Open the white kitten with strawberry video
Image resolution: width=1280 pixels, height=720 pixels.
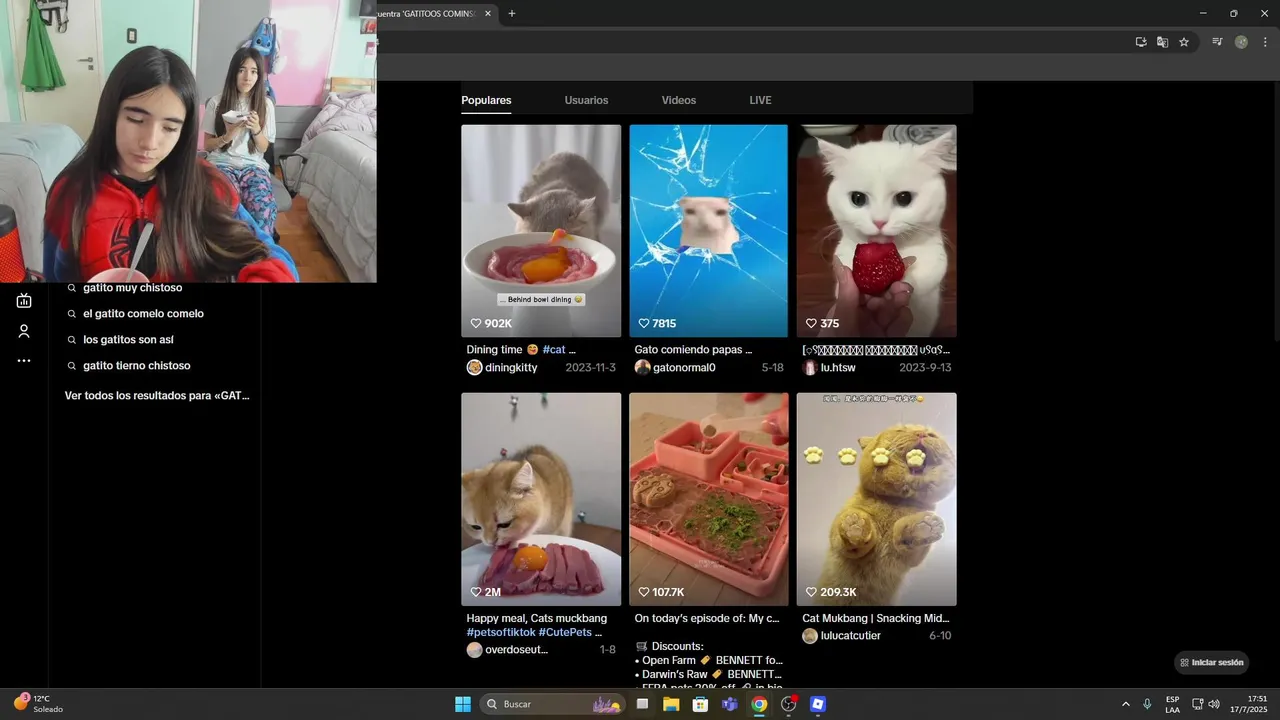877,231
